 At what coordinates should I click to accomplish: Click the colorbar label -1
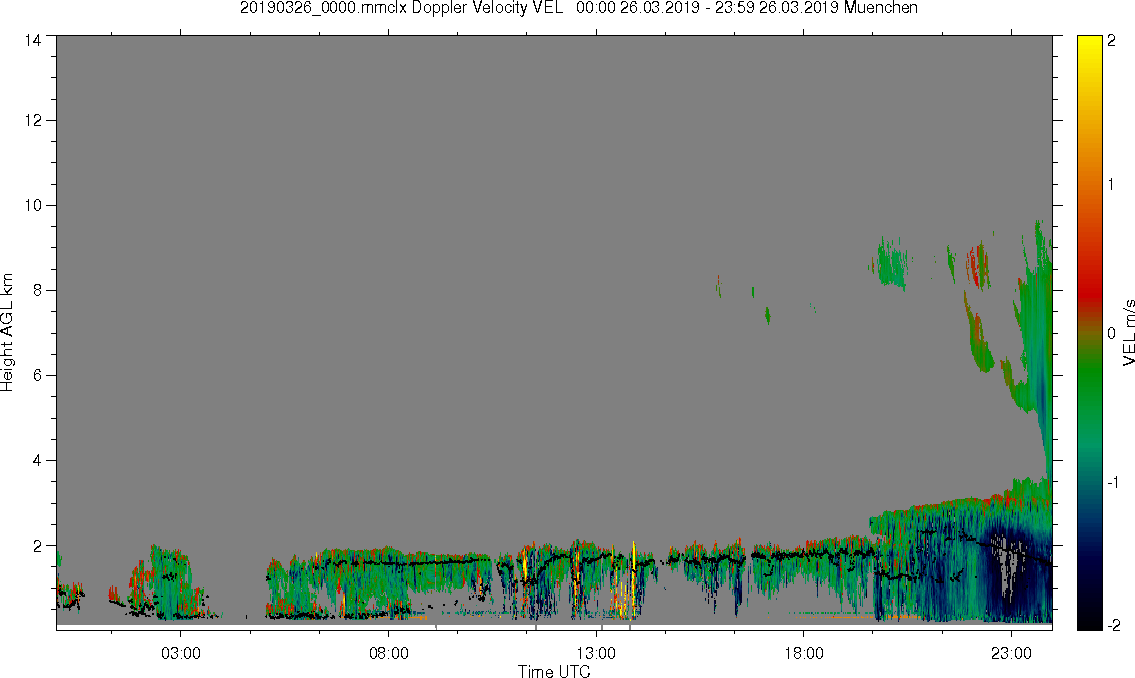coord(1113,482)
